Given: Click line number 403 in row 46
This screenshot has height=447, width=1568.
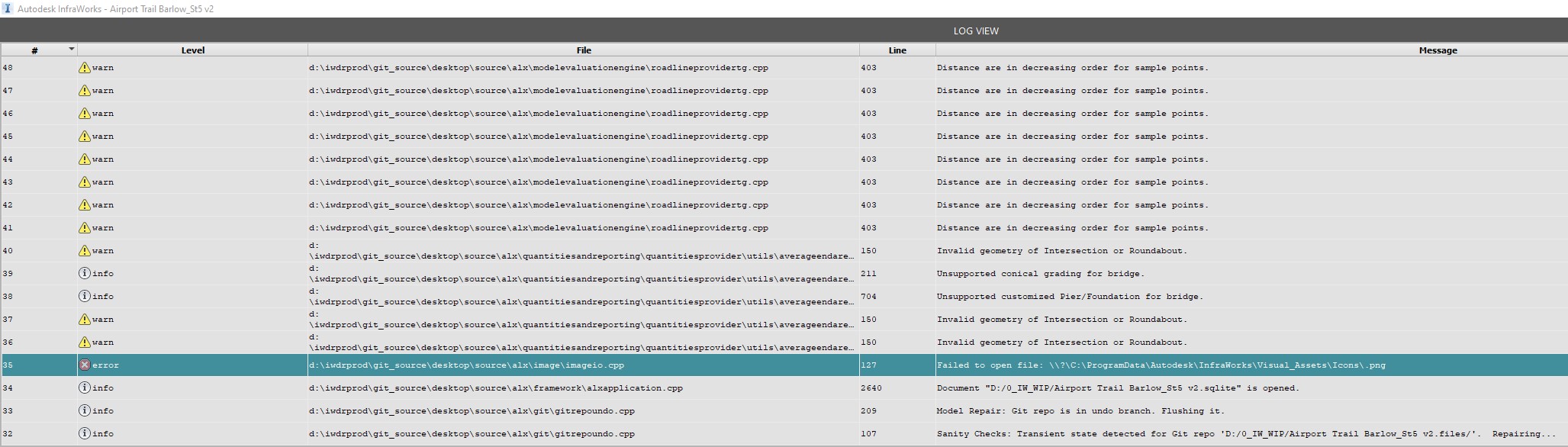Looking at the screenshot, I should tap(868, 113).
